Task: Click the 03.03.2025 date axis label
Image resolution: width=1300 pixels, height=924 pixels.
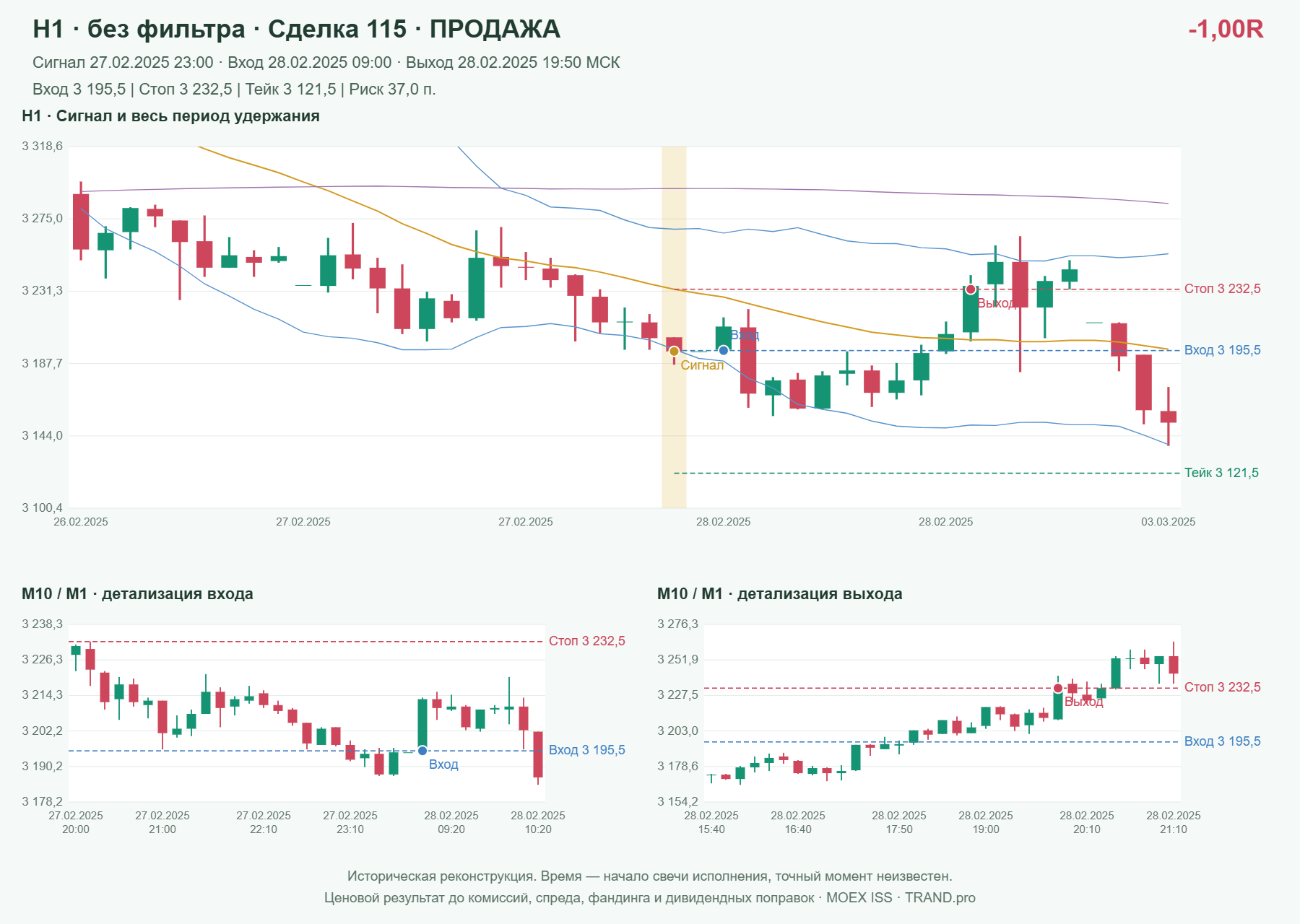Action: click(x=1168, y=522)
